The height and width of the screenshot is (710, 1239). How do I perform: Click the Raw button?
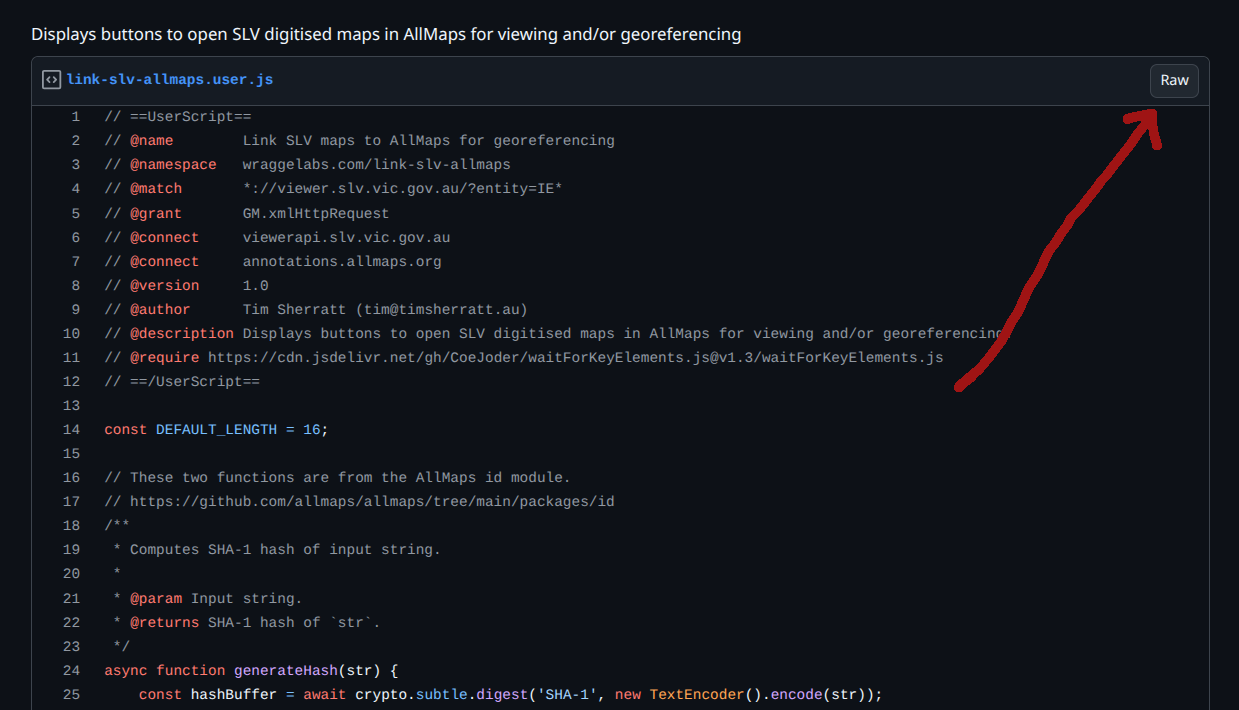tap(1174, 80)
